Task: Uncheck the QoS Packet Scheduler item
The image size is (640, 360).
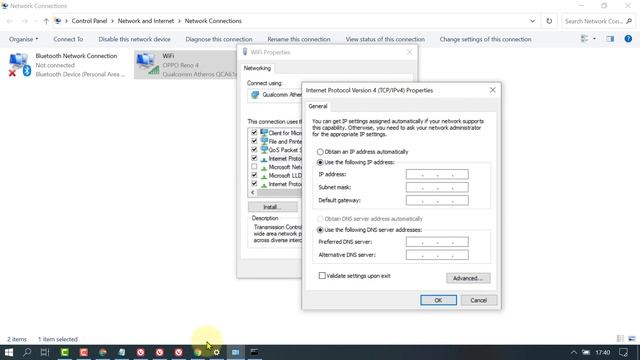Action: pyautogui.click(x=254, y=150)
